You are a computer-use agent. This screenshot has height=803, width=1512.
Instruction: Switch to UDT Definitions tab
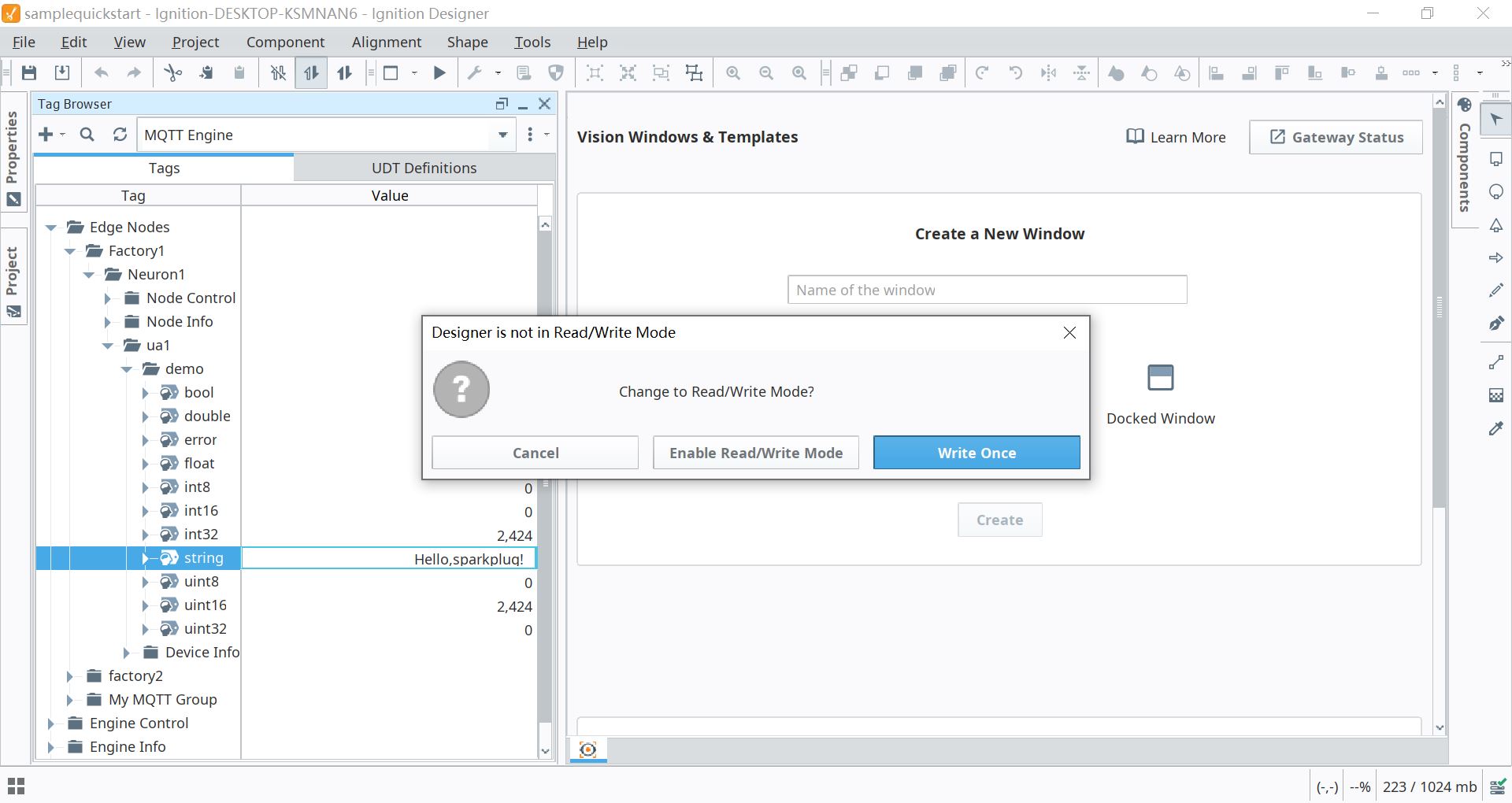(424, 168)
